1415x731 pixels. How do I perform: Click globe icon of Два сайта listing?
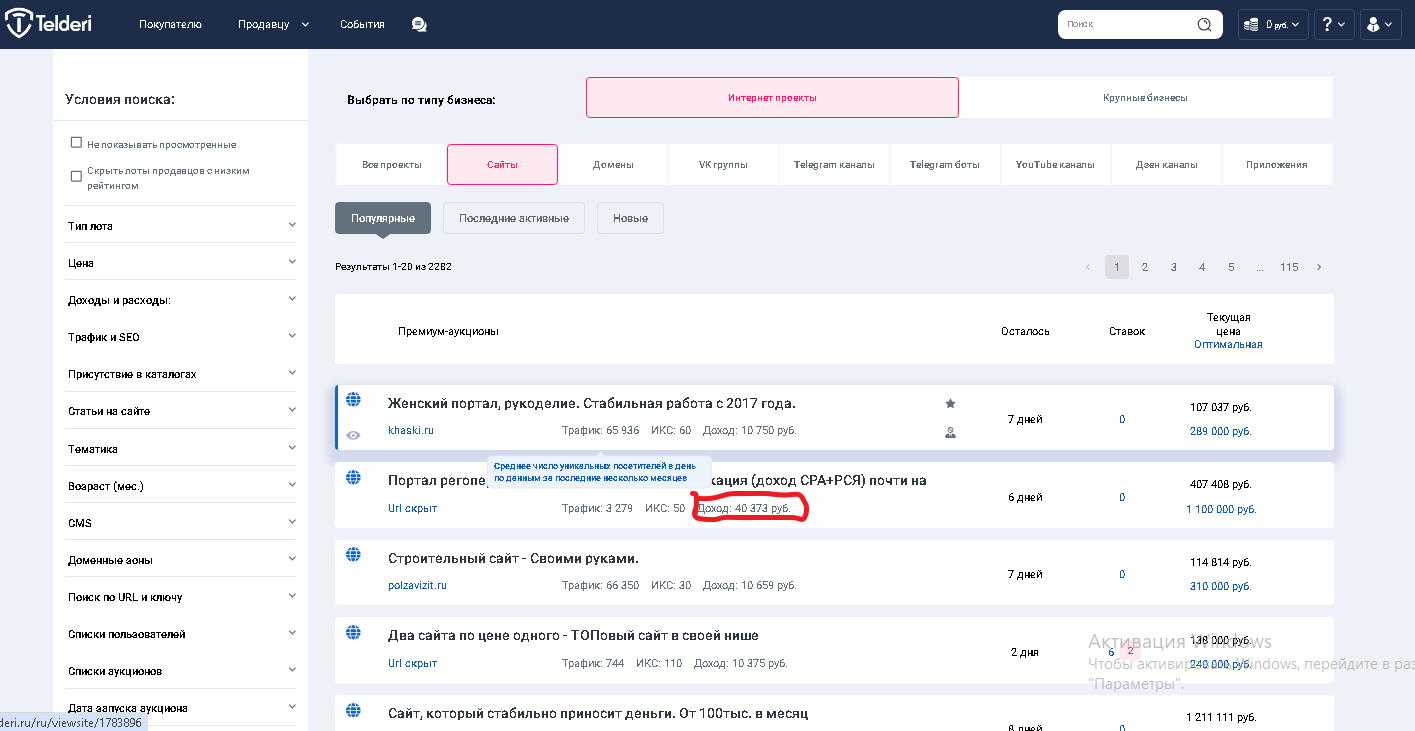coord(353,632)
